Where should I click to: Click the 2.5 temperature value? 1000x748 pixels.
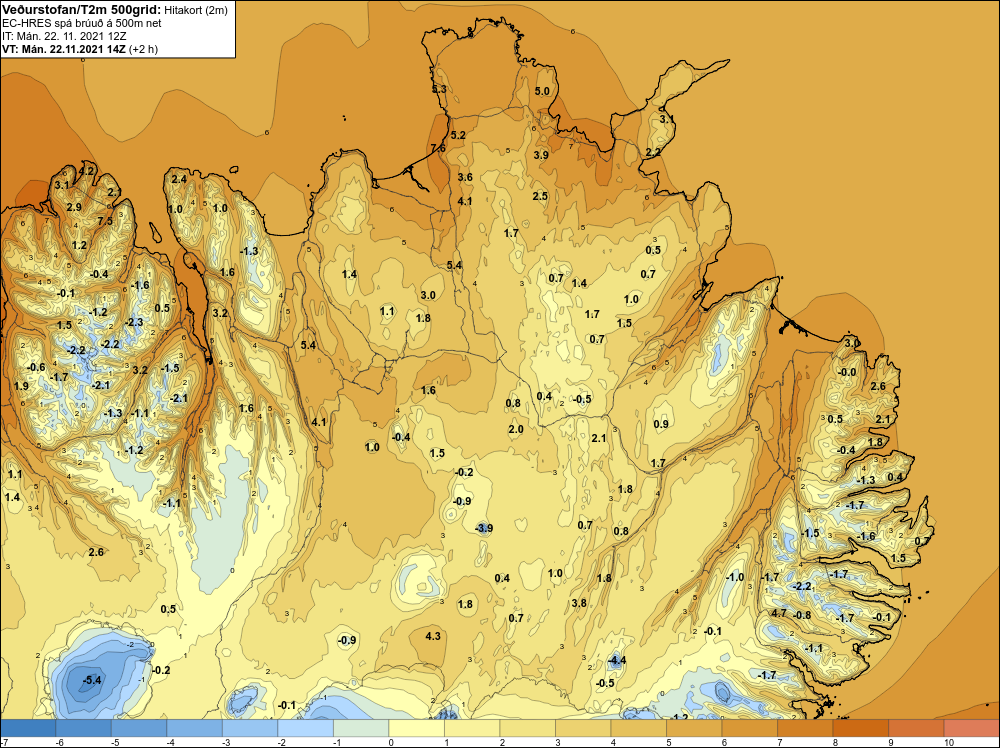[540, 196]
